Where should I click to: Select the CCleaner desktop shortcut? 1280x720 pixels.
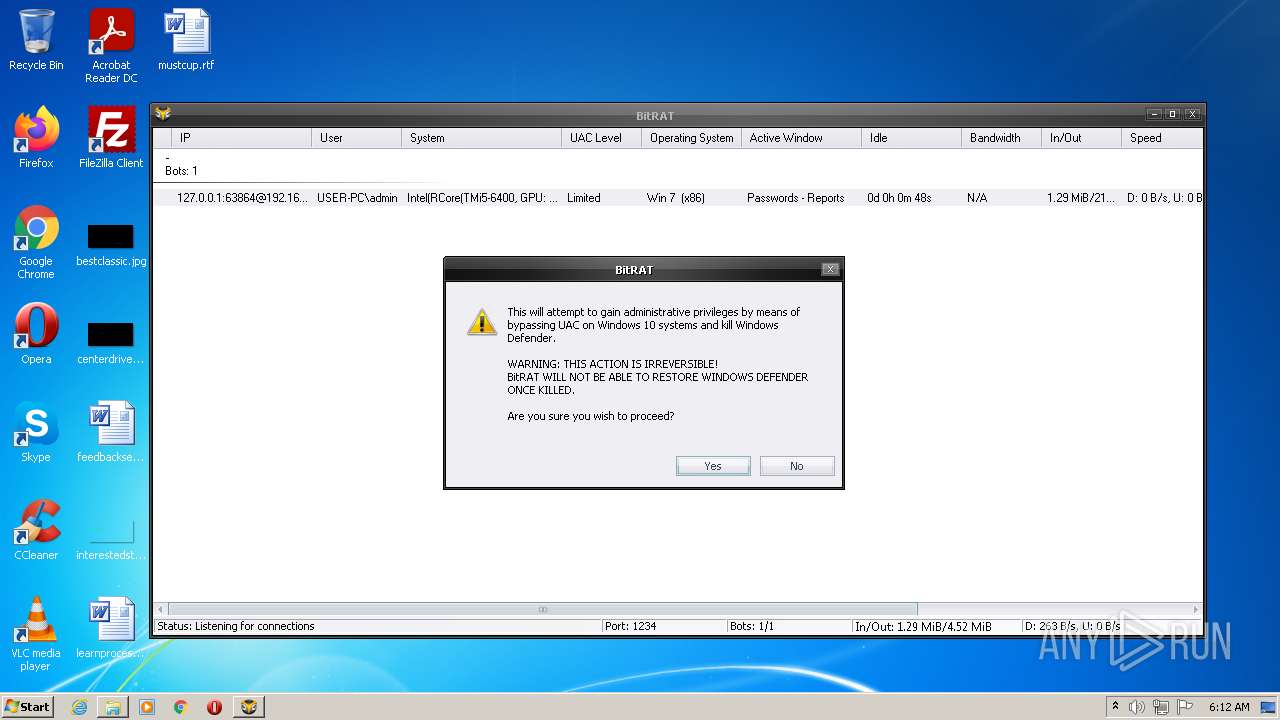click(x=36, y=529)
